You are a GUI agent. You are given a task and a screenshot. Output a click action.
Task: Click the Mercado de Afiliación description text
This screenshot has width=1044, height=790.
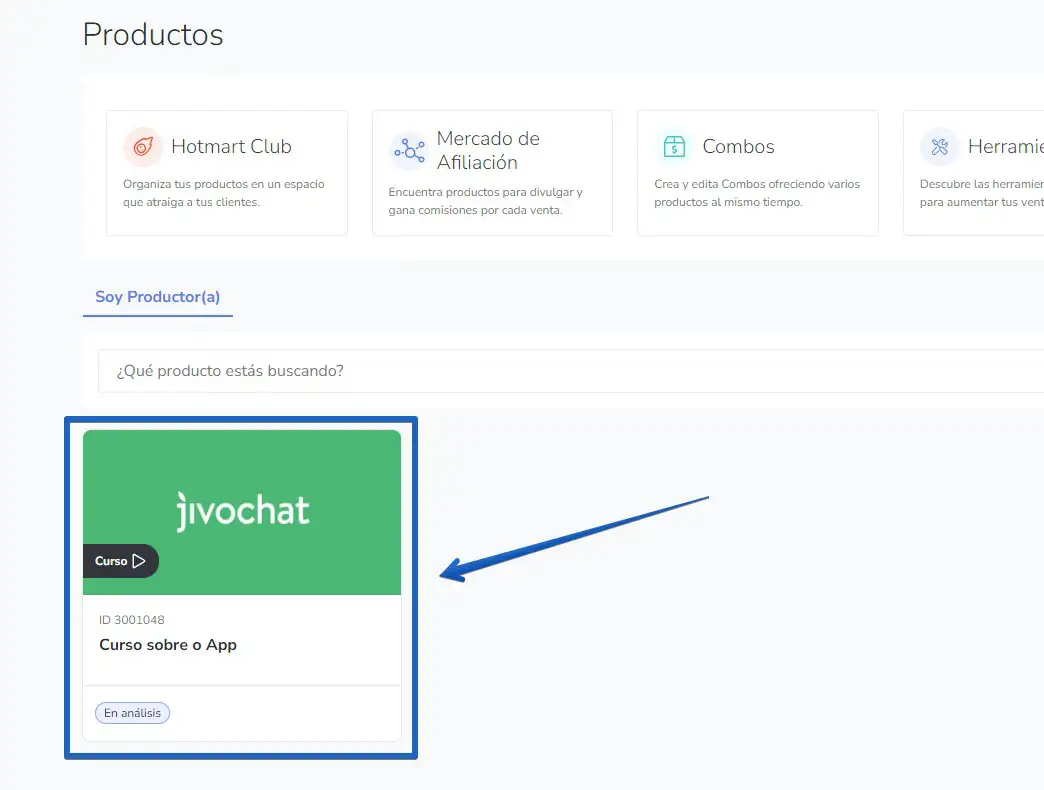pyautogui.click(x=485, y=201)
